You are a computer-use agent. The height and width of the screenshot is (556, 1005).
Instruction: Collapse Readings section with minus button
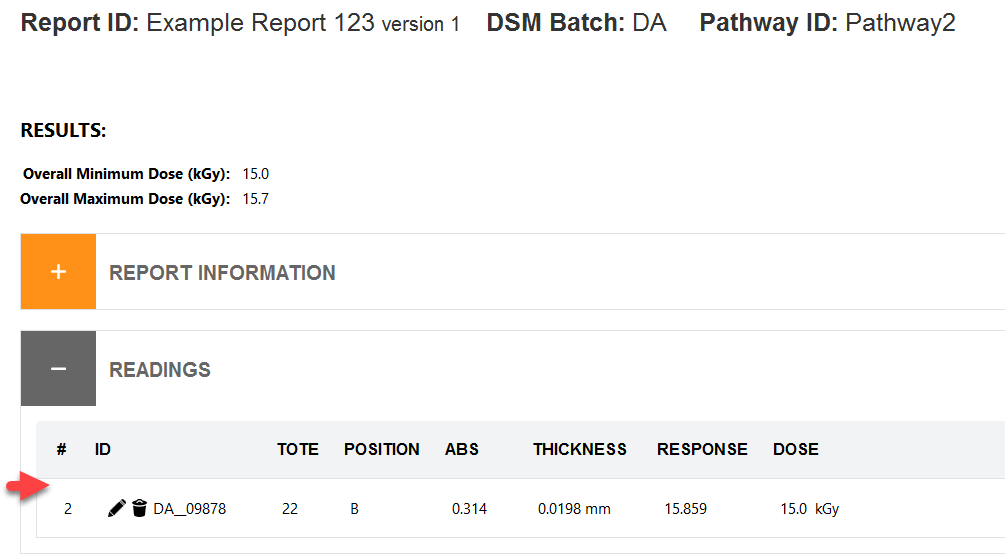click(x=58, y=369)
